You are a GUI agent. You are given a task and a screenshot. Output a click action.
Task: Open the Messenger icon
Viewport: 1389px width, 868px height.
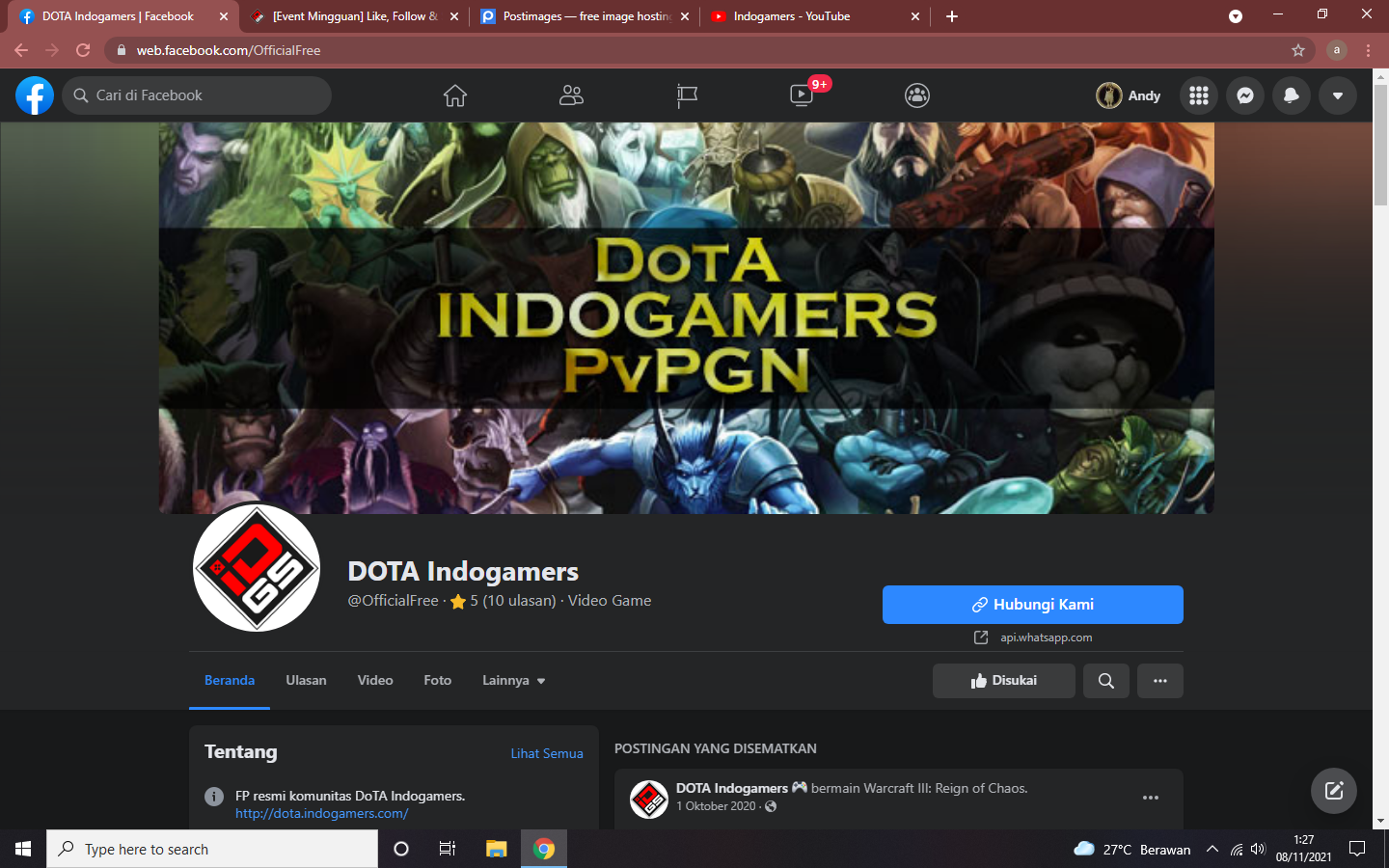pyautogui.click(x=1245, y=95)
